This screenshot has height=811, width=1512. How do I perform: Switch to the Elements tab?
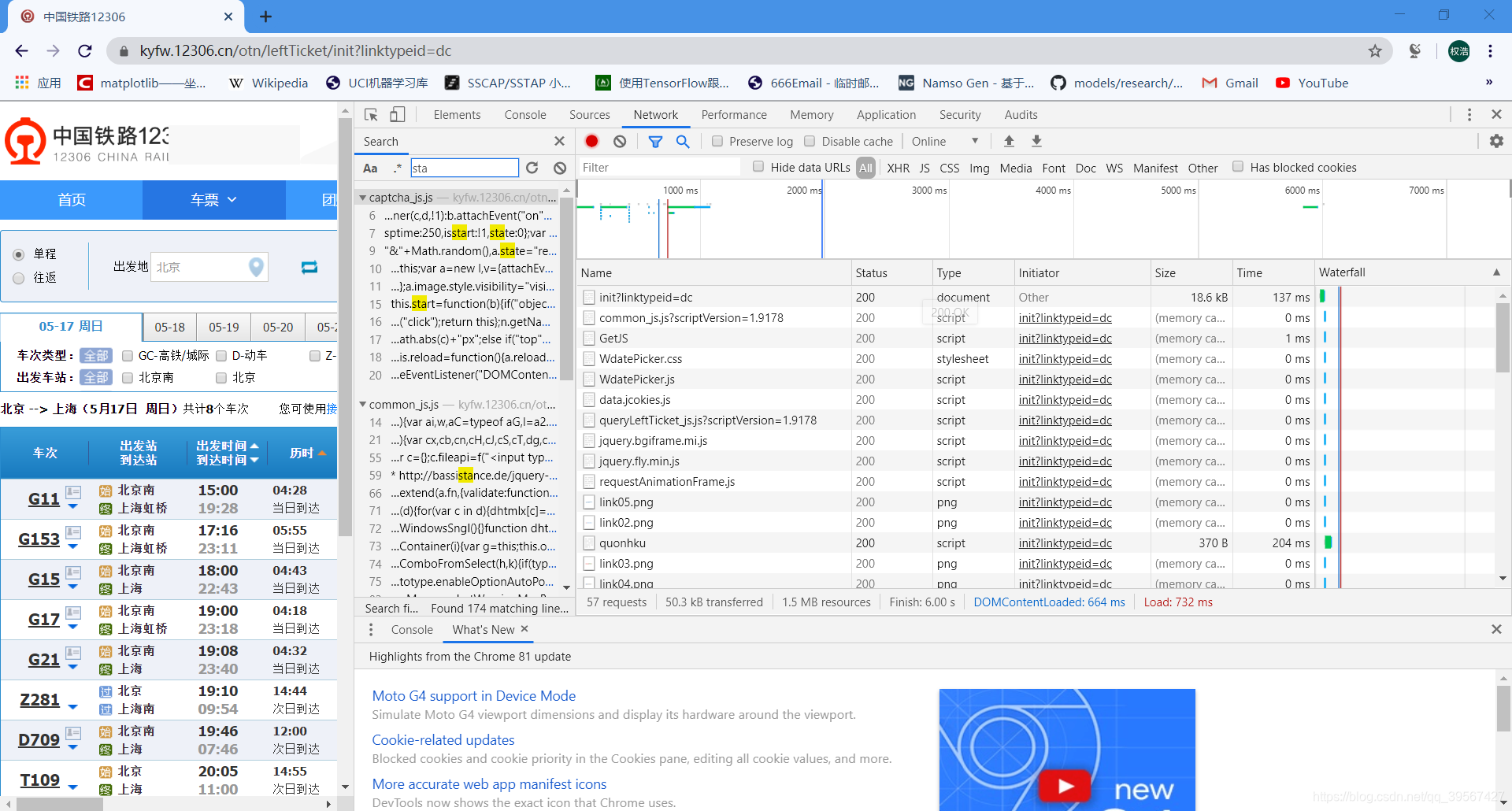(457, 115)
